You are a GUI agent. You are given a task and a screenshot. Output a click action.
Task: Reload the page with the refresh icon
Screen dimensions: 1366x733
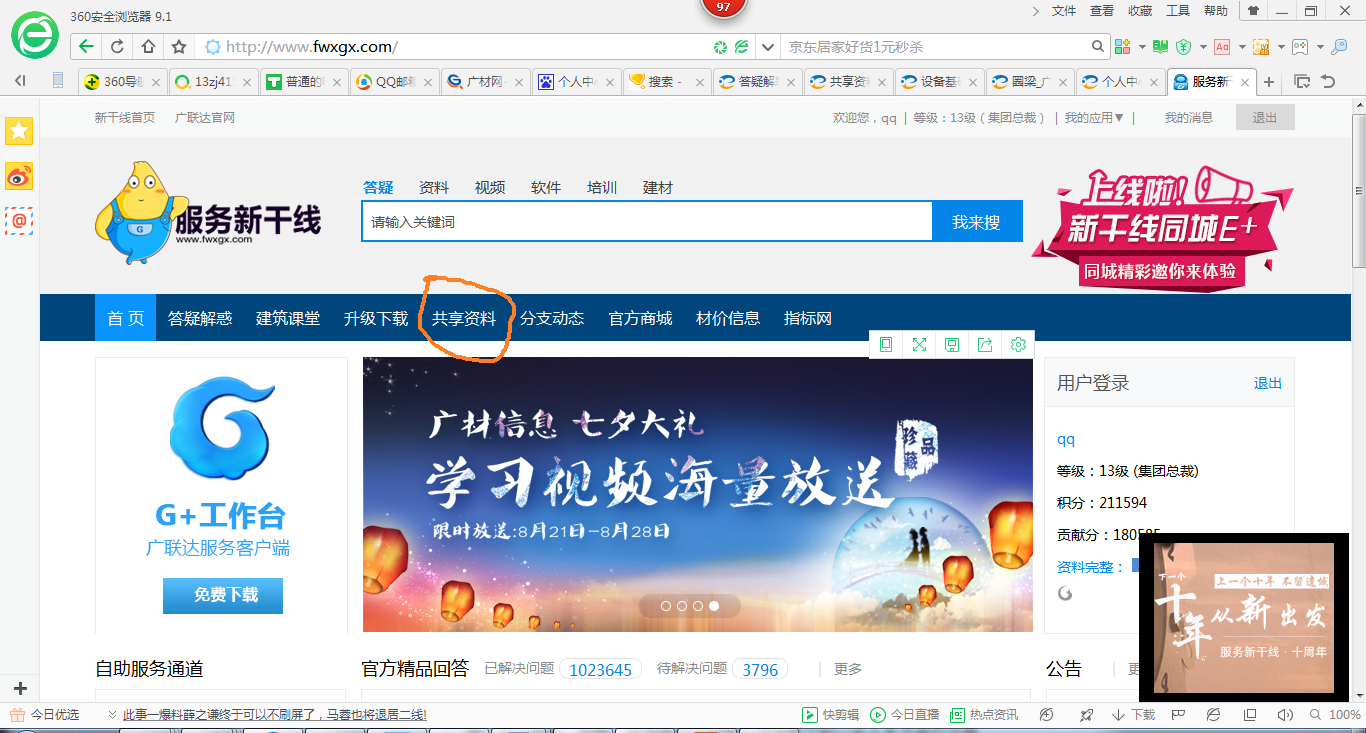(117, 46)
